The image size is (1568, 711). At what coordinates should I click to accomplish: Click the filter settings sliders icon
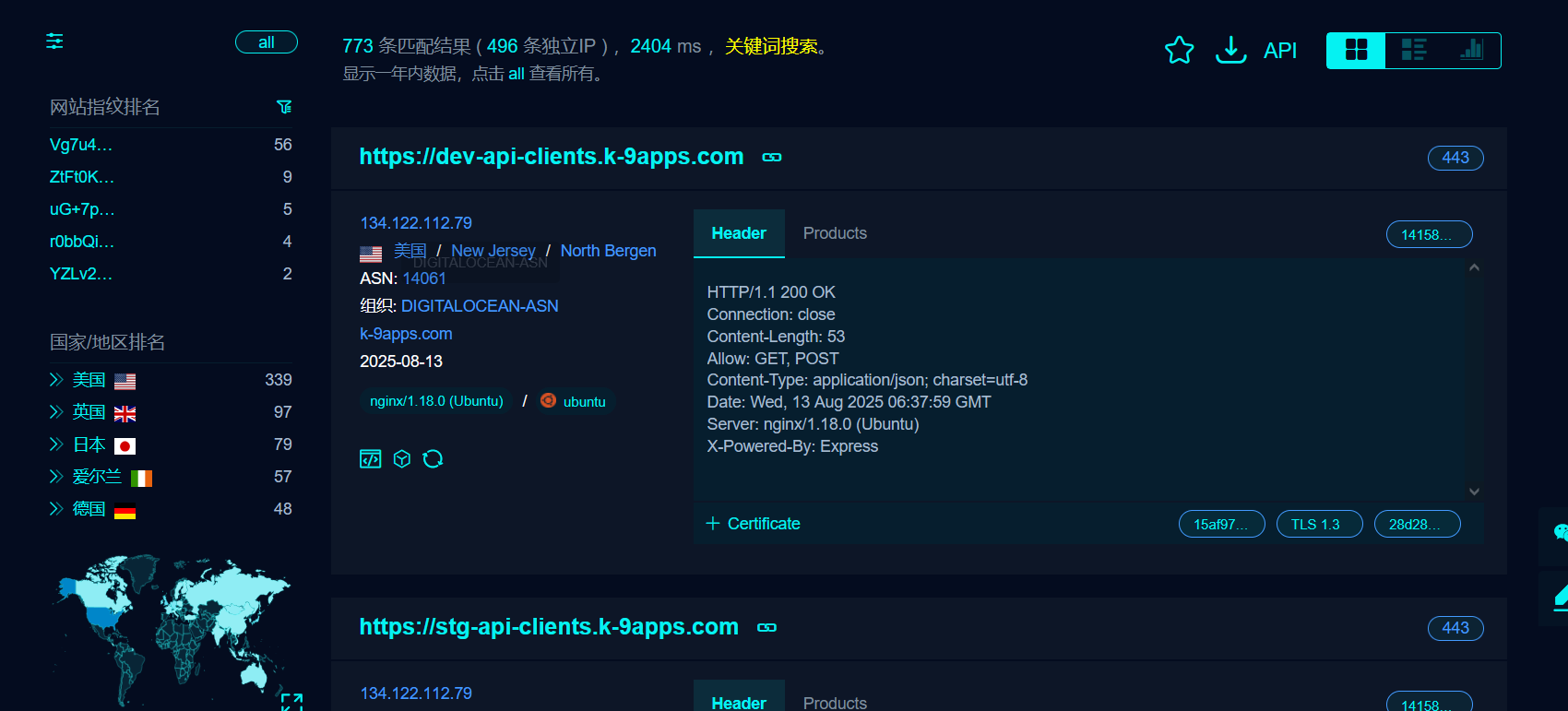point(55,41)
